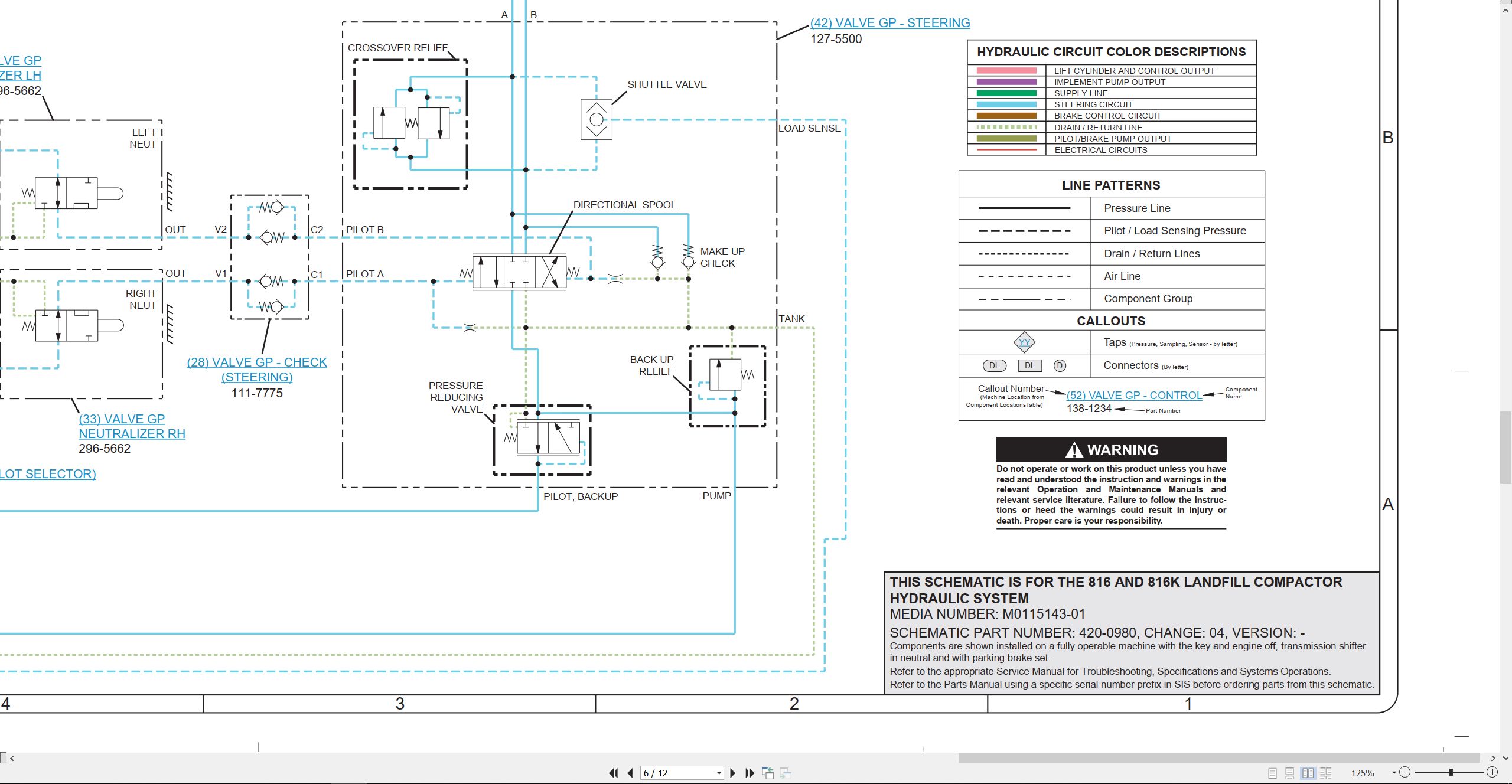This screenshot has width=1512, height=784.
Task: Click the vertical scrollbar down arrow
Action: click(x=1506, y=758)
